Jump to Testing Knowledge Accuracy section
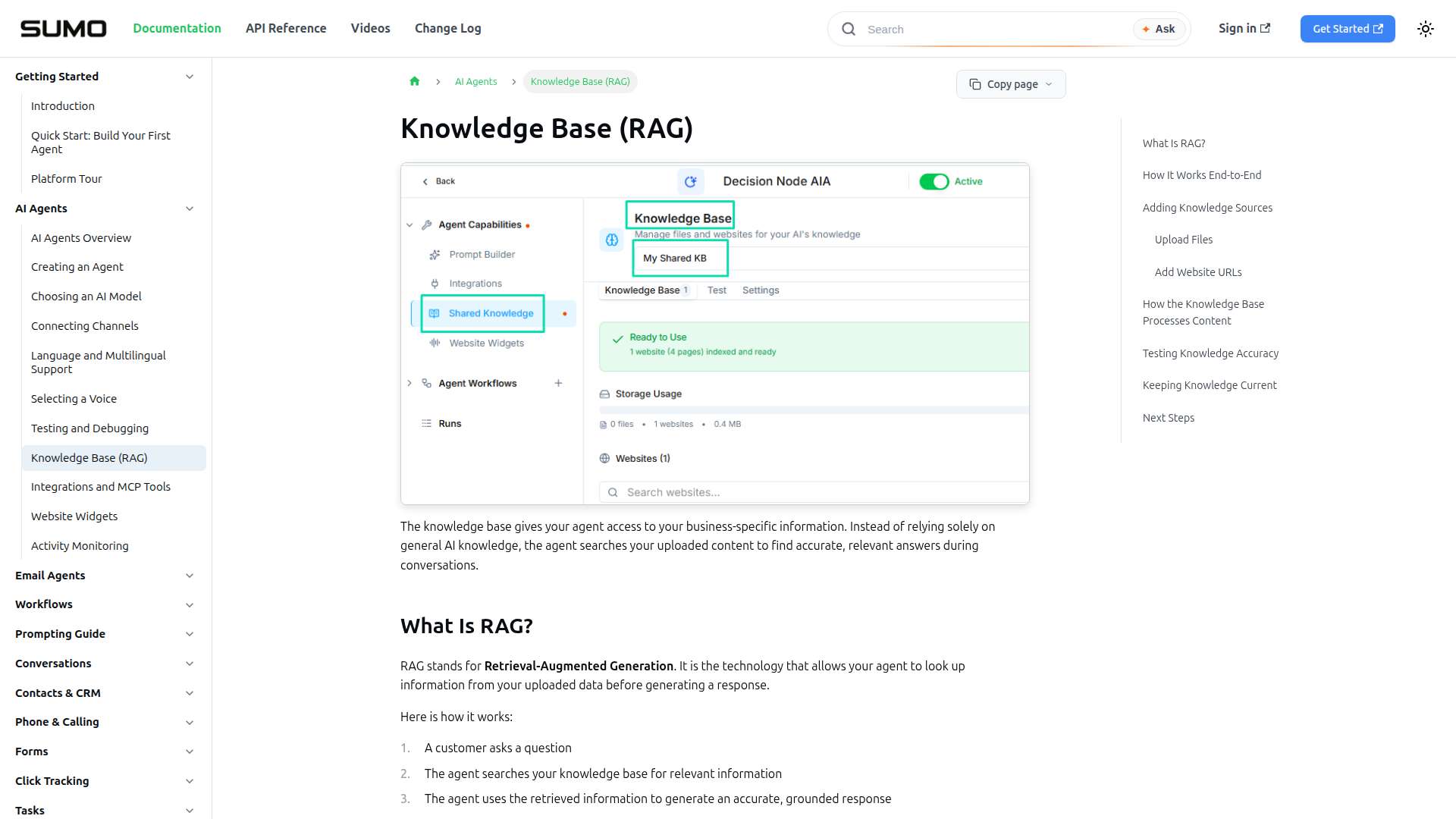 [1210, 353]
